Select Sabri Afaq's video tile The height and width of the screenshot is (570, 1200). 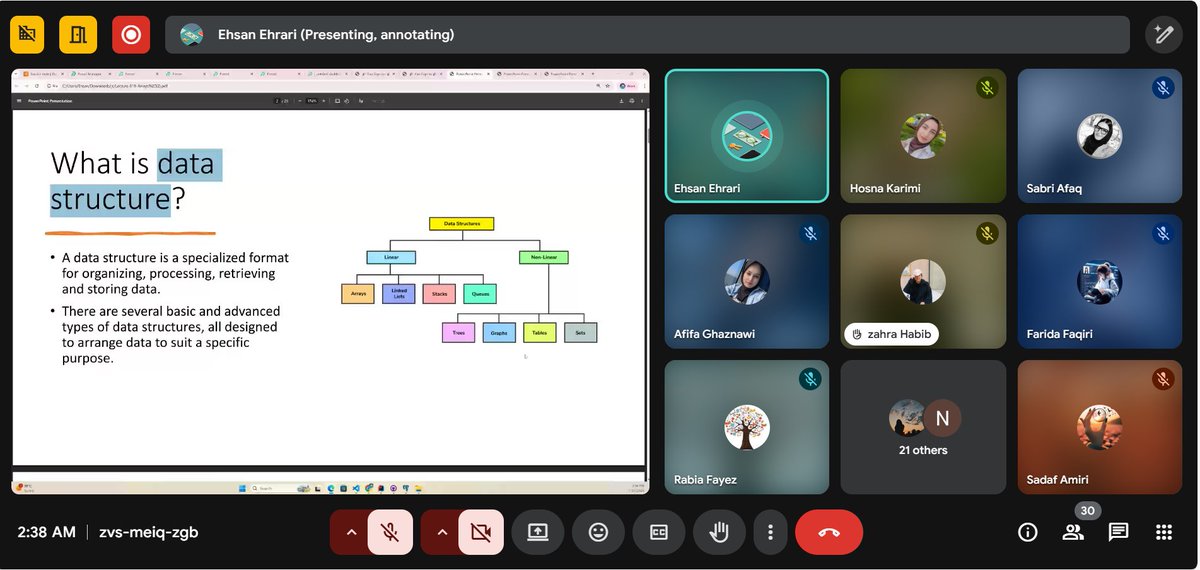point(1099,136)
